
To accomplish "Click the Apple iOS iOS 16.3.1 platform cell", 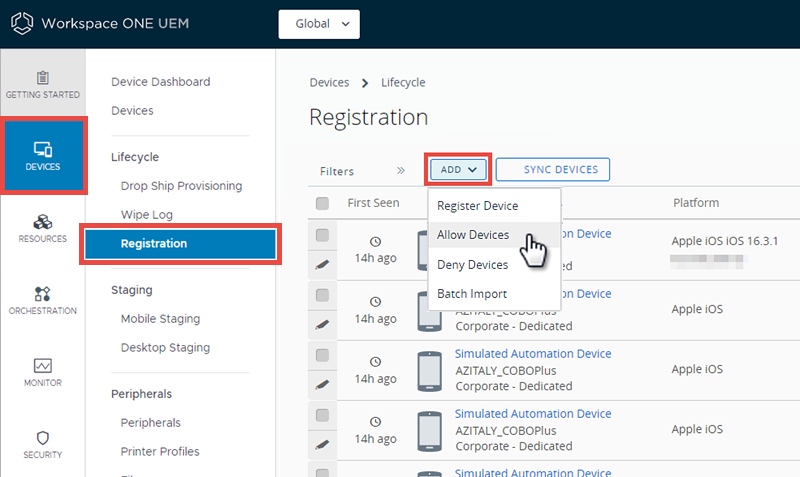I will (724, 241).
